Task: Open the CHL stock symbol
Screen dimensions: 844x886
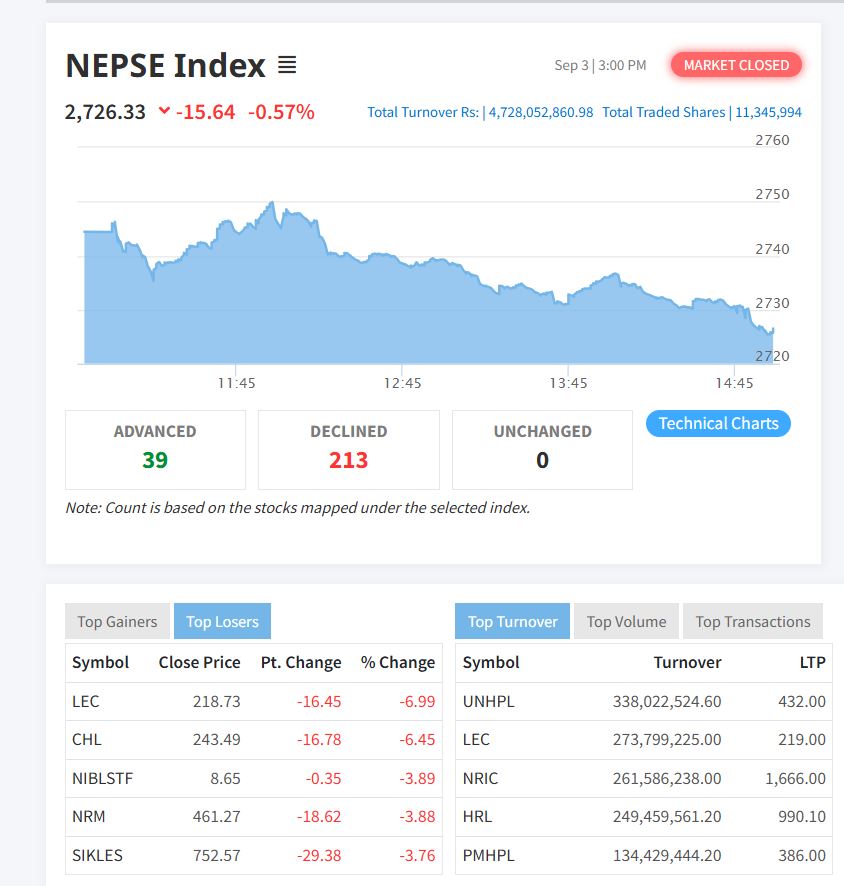Action: pyautogui.click(x=87, y=739)
